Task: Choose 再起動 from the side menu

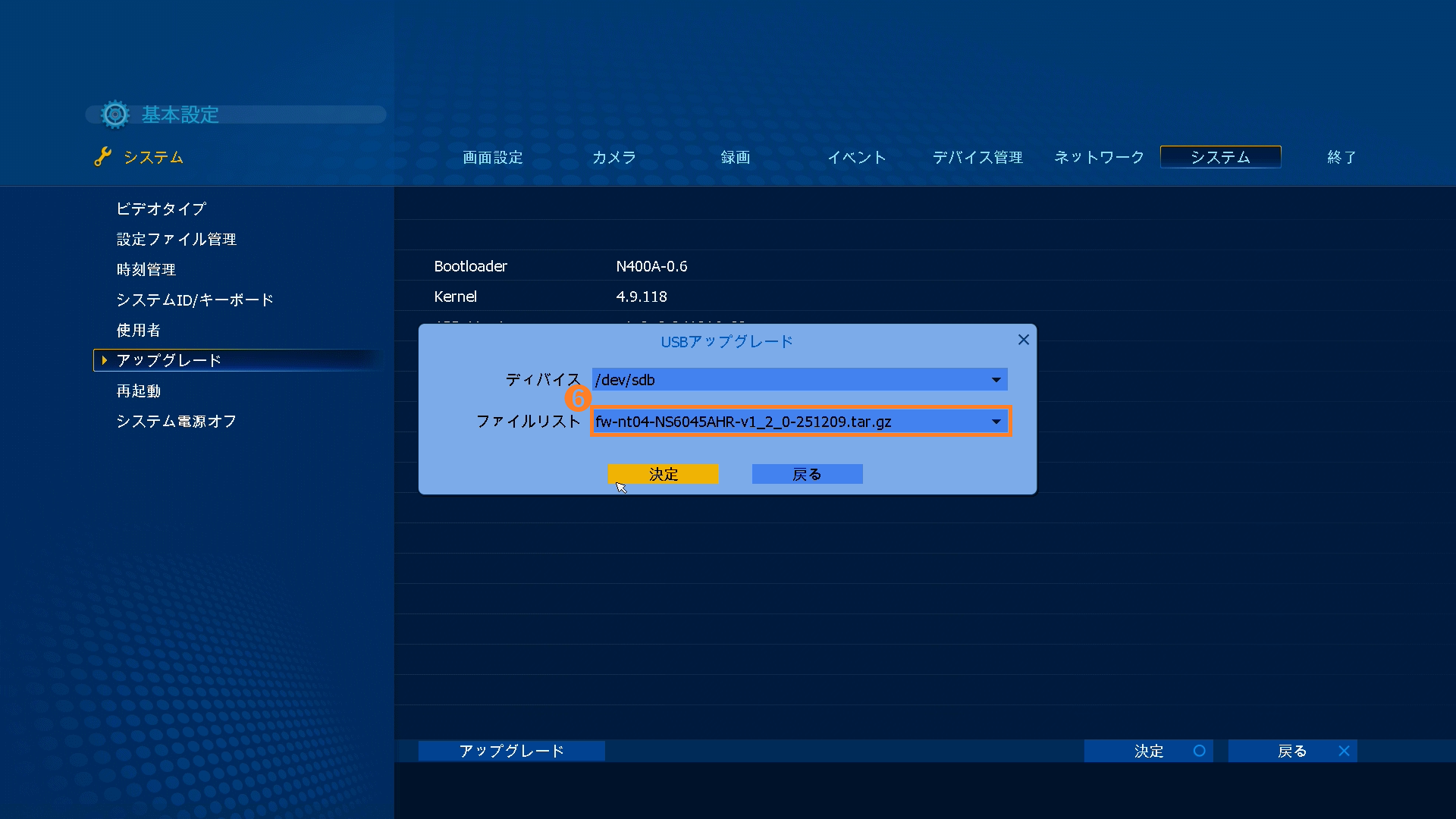Action: pos(138,391)
